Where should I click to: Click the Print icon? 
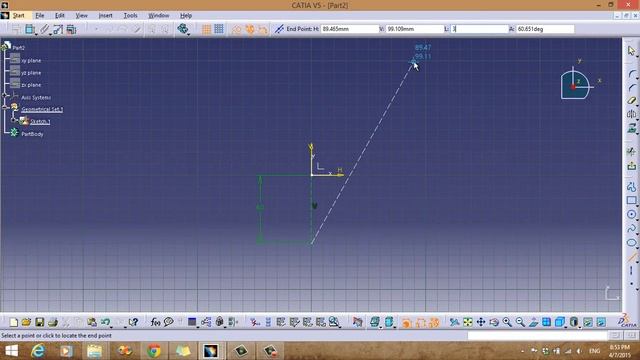point(53,322)
